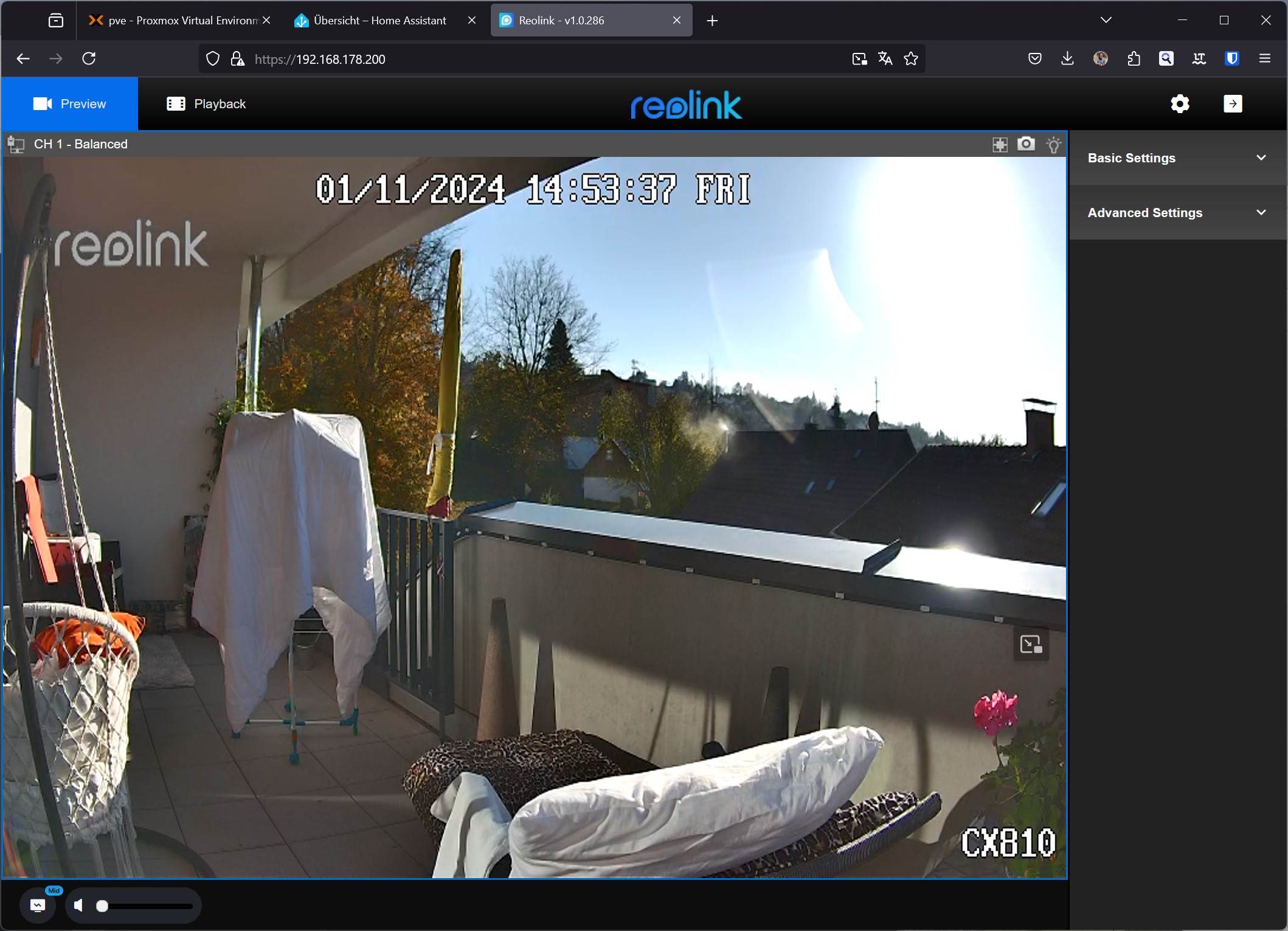Toggle the camera spotlight bulb icon
1288x931 pixels.
[1053, 145]
